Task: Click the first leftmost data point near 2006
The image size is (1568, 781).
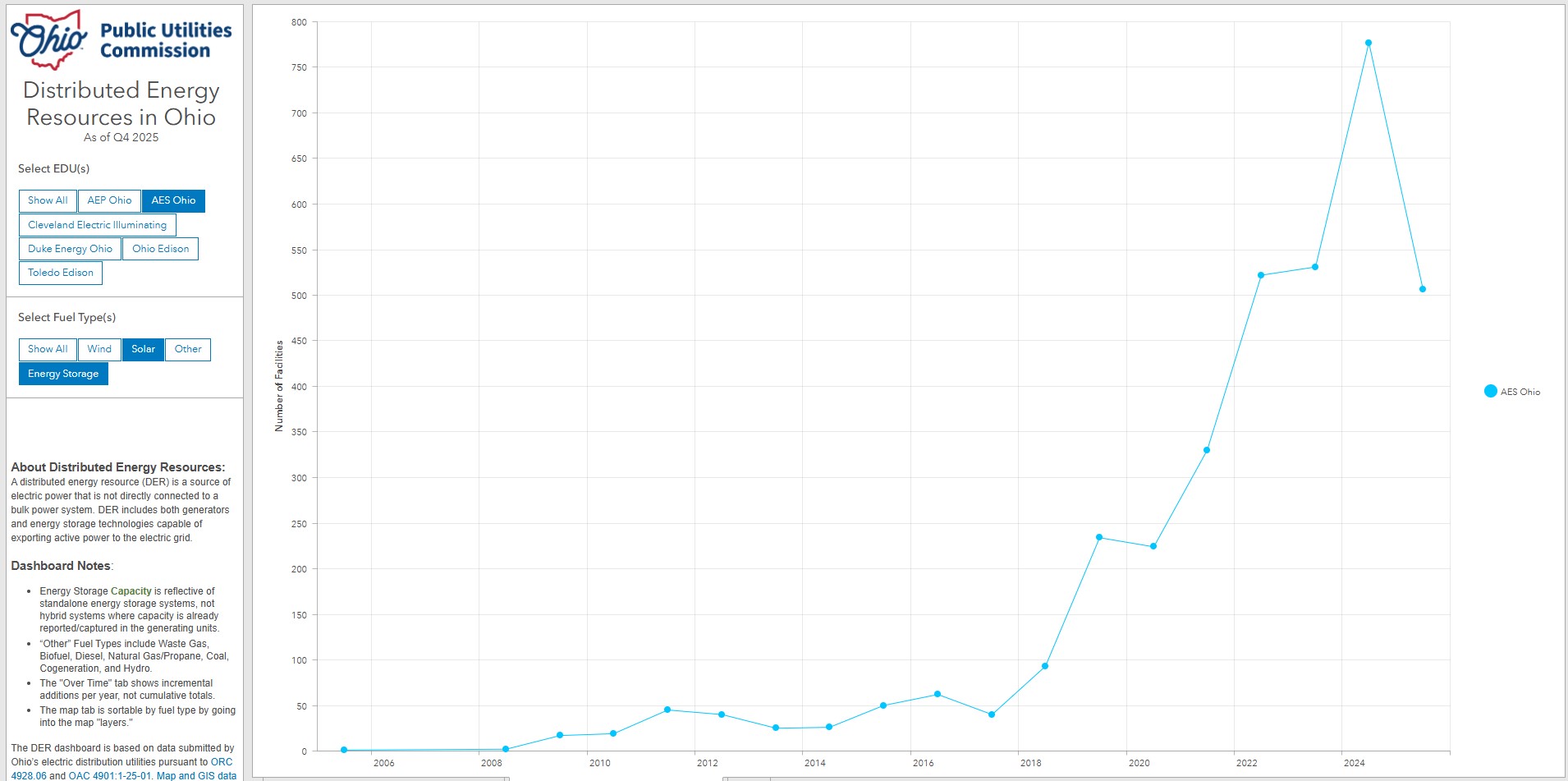Action: click(344, 750)
